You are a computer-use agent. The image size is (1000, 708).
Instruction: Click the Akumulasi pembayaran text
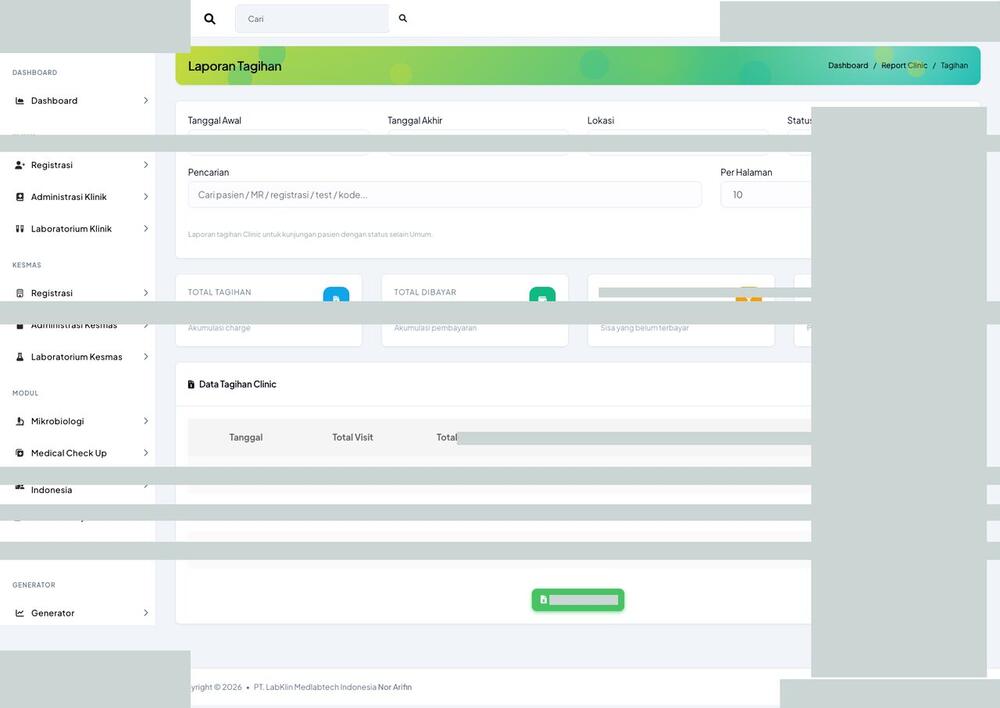pos(435,328)
